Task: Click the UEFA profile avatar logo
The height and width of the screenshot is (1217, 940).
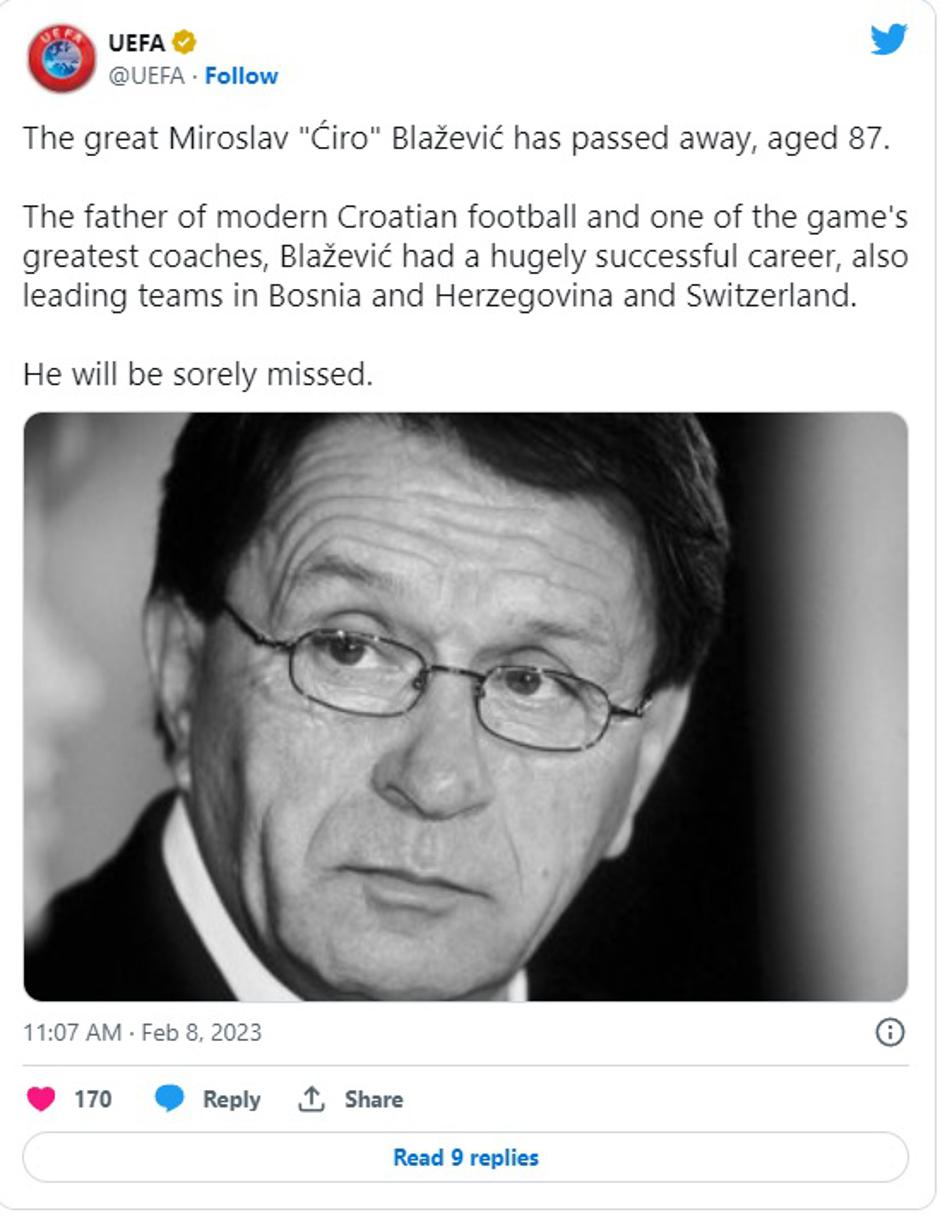Action: (x=61, y=58)
